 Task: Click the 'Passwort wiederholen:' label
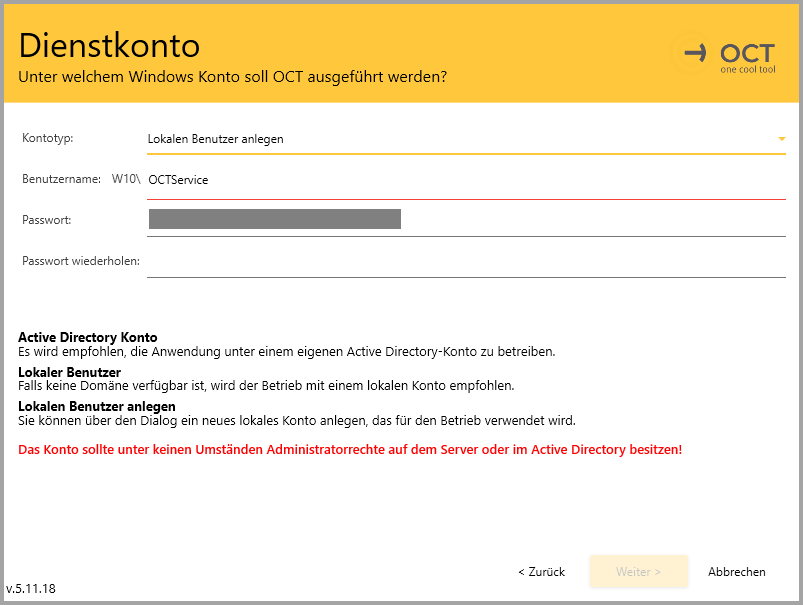[81, 262]
